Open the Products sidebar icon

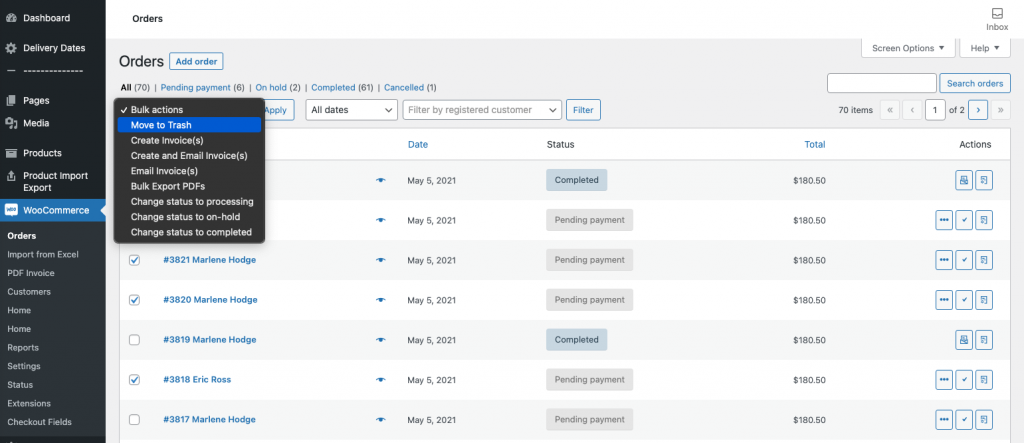[10, 153]
